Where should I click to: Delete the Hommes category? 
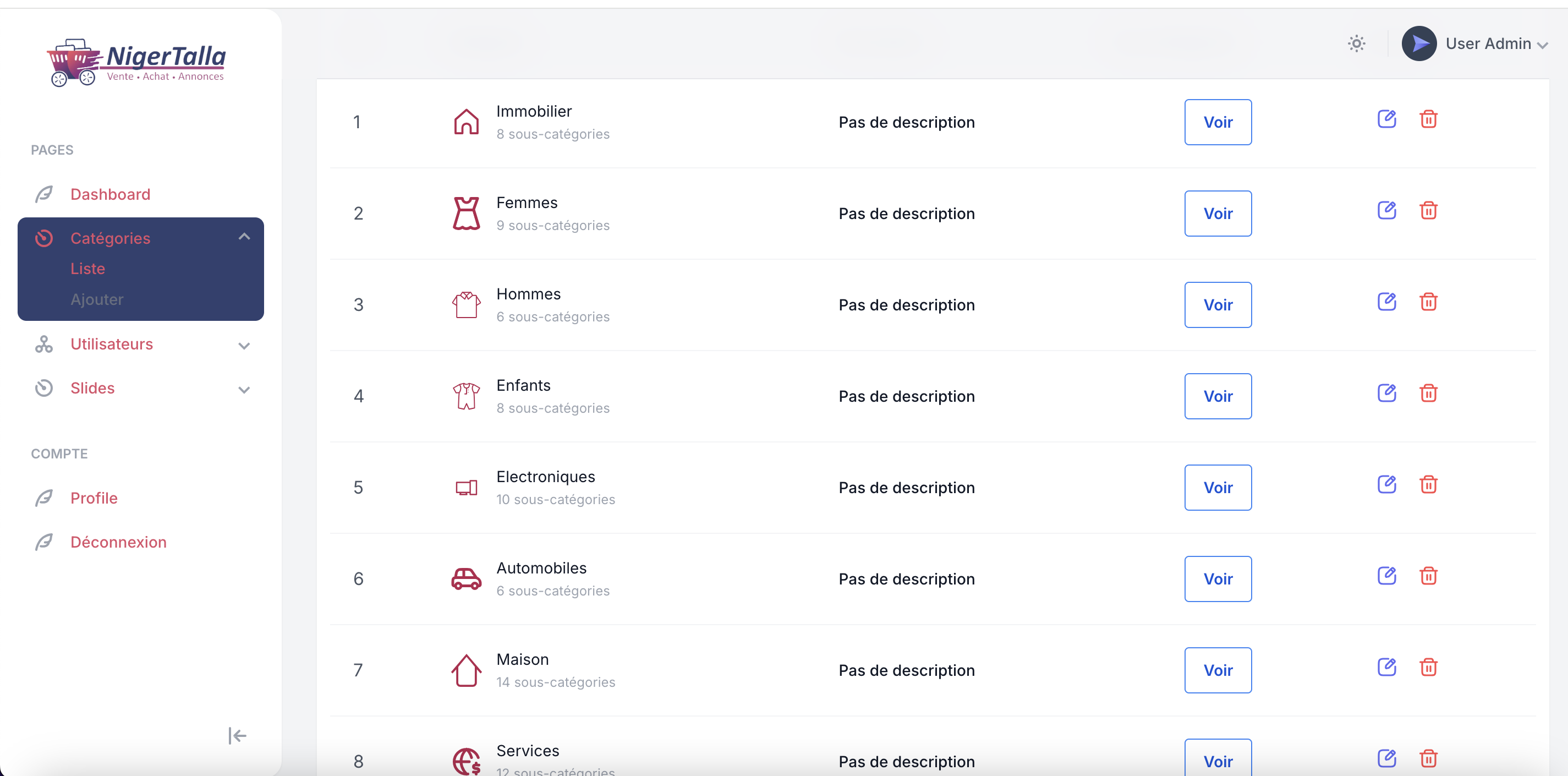(1428, 302)
